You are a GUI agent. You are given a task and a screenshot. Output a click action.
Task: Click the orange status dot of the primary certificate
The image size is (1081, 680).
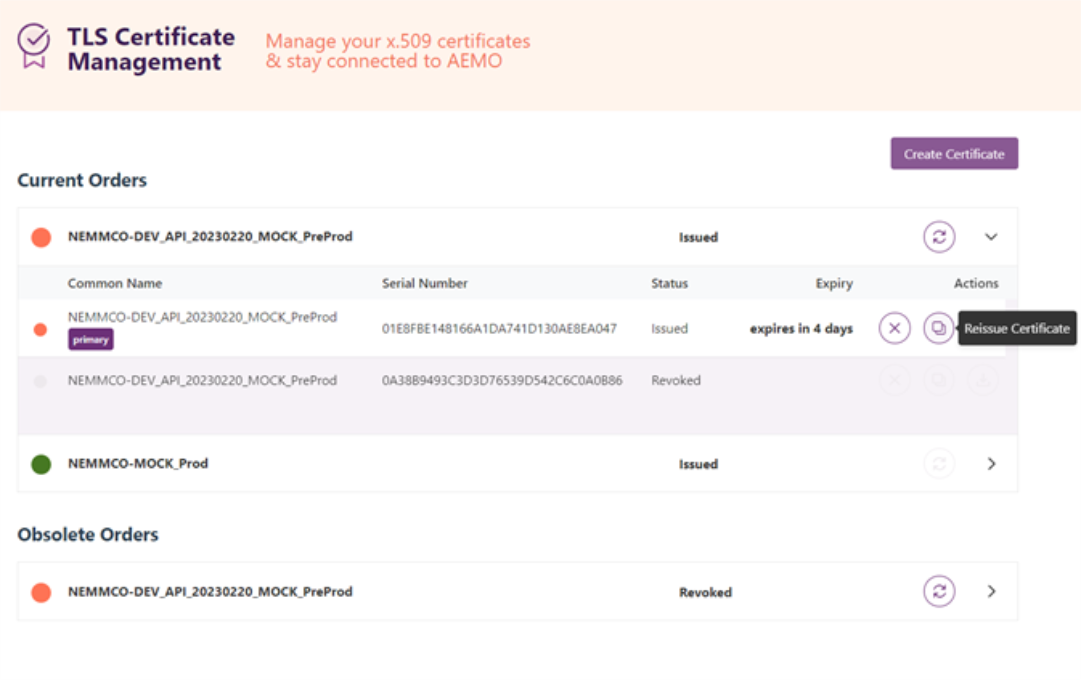tap(41, 329)
